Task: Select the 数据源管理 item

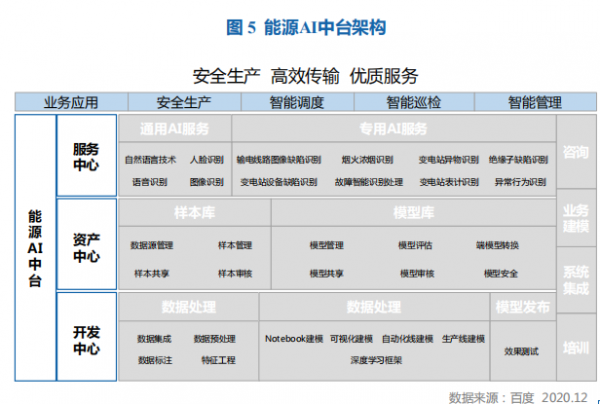Action: (152, 245)
